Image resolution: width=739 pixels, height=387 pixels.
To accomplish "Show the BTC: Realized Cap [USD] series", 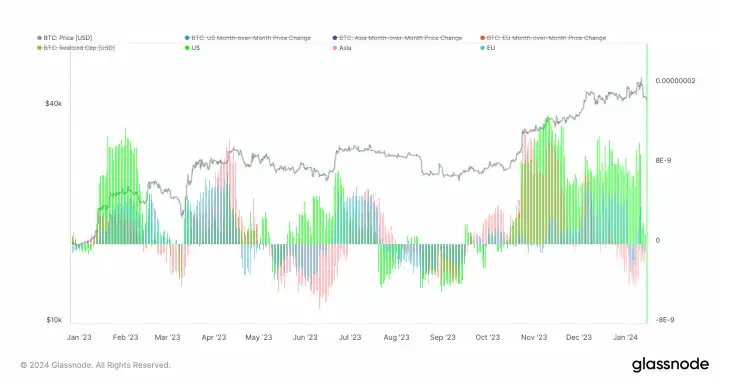I will 76,48.
